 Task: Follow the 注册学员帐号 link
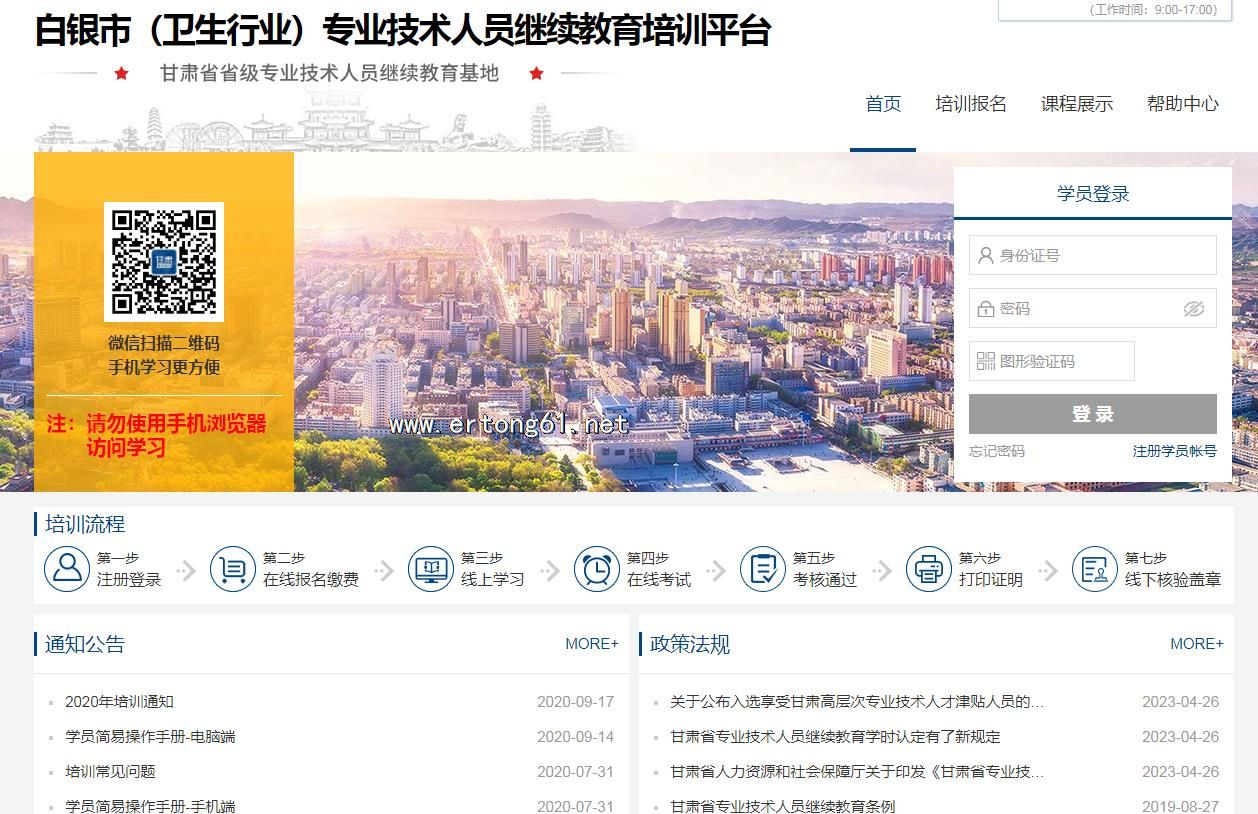[1174, 451]
